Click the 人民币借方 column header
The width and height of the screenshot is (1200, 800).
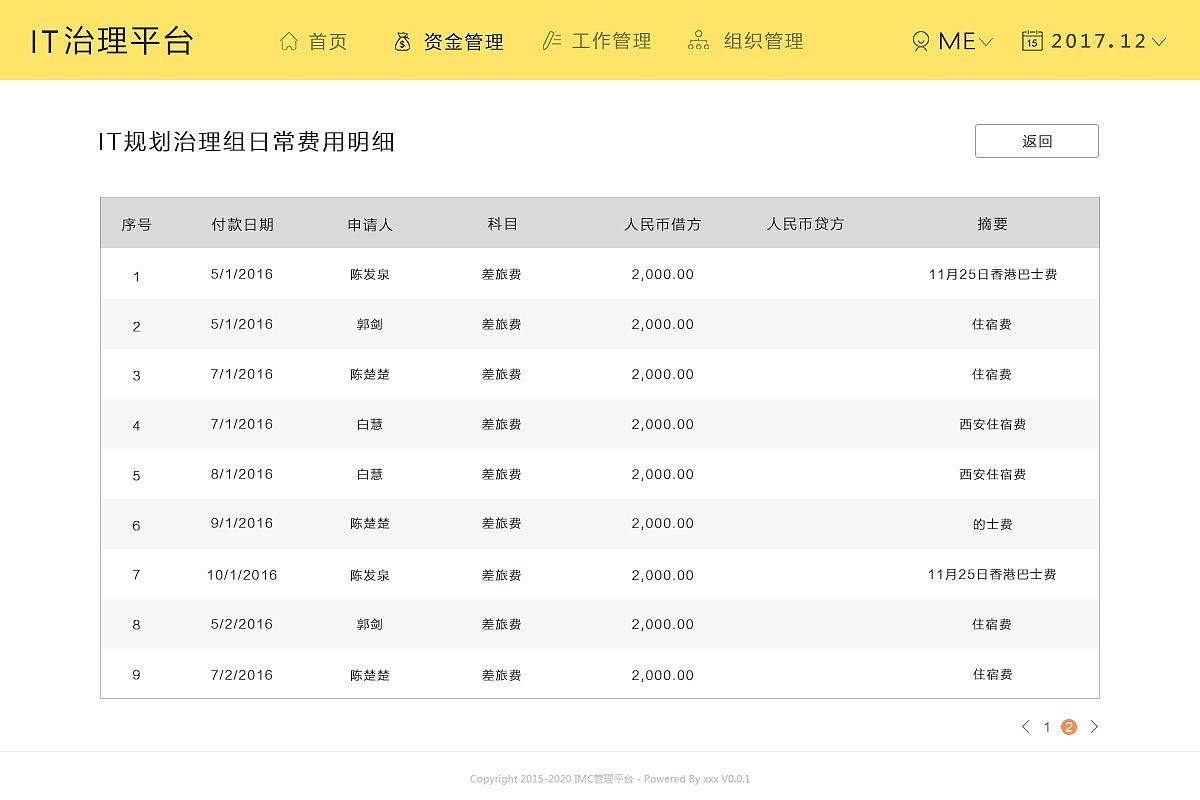[663, 225]
